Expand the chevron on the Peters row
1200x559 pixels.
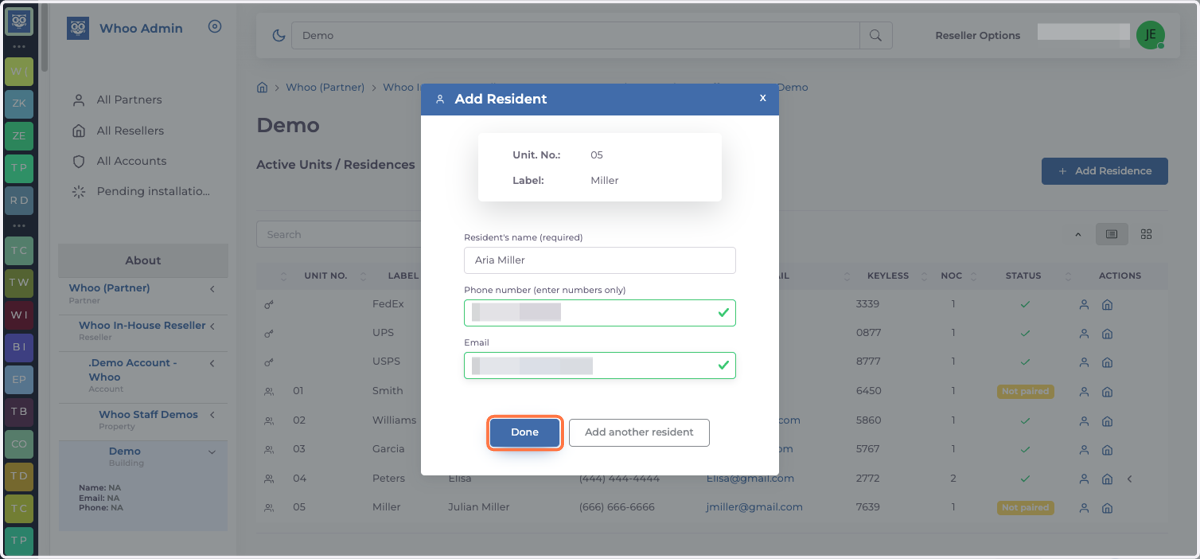(1130, 479)
